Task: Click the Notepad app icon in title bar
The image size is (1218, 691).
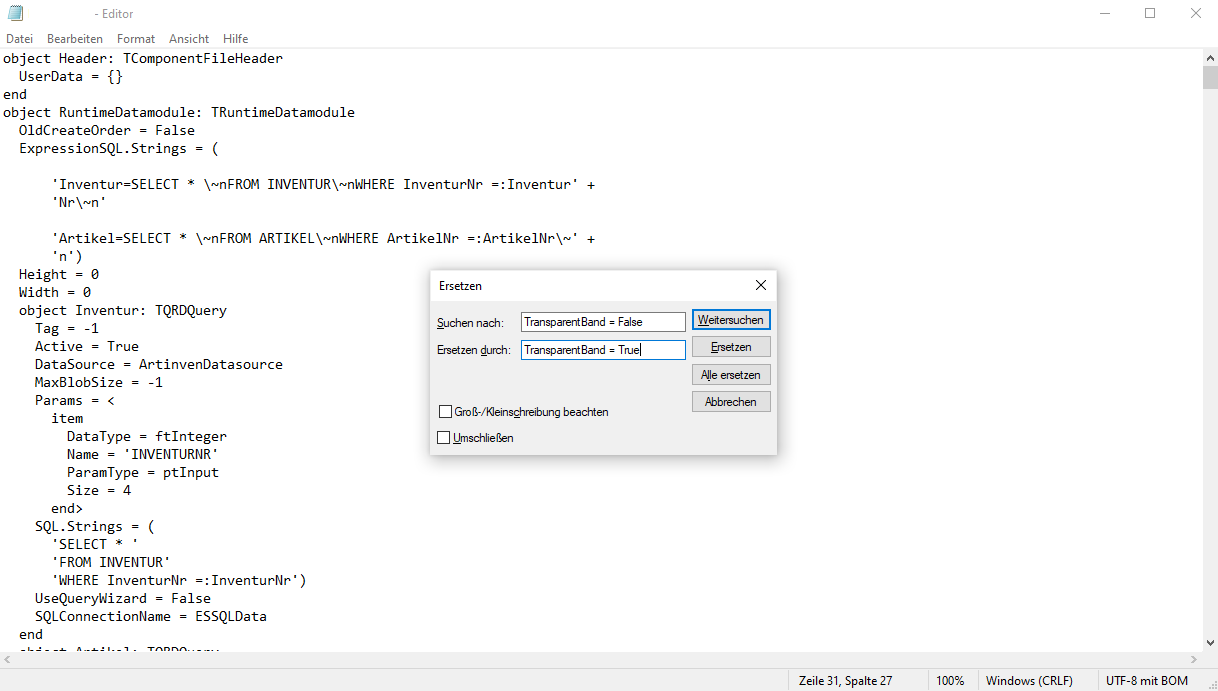Action: click(15, 14)
